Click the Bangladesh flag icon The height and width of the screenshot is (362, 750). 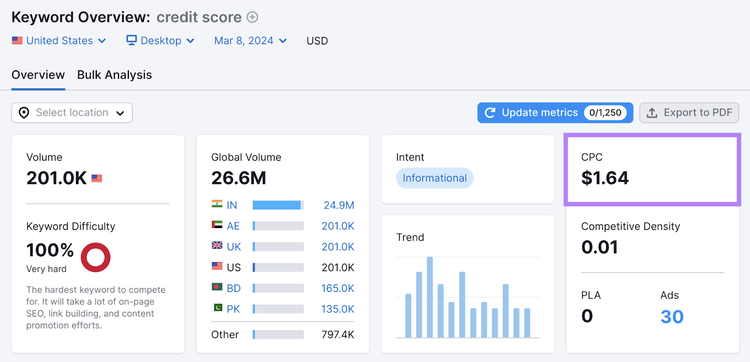tap(217, 286)
